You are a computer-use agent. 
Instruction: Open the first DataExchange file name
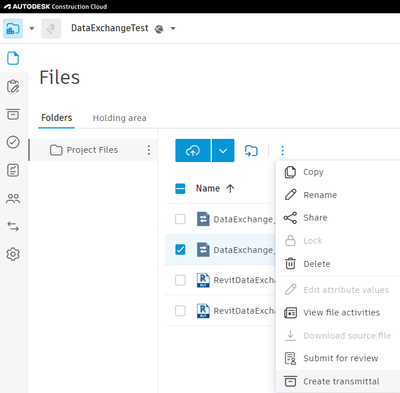coord(244,219)
